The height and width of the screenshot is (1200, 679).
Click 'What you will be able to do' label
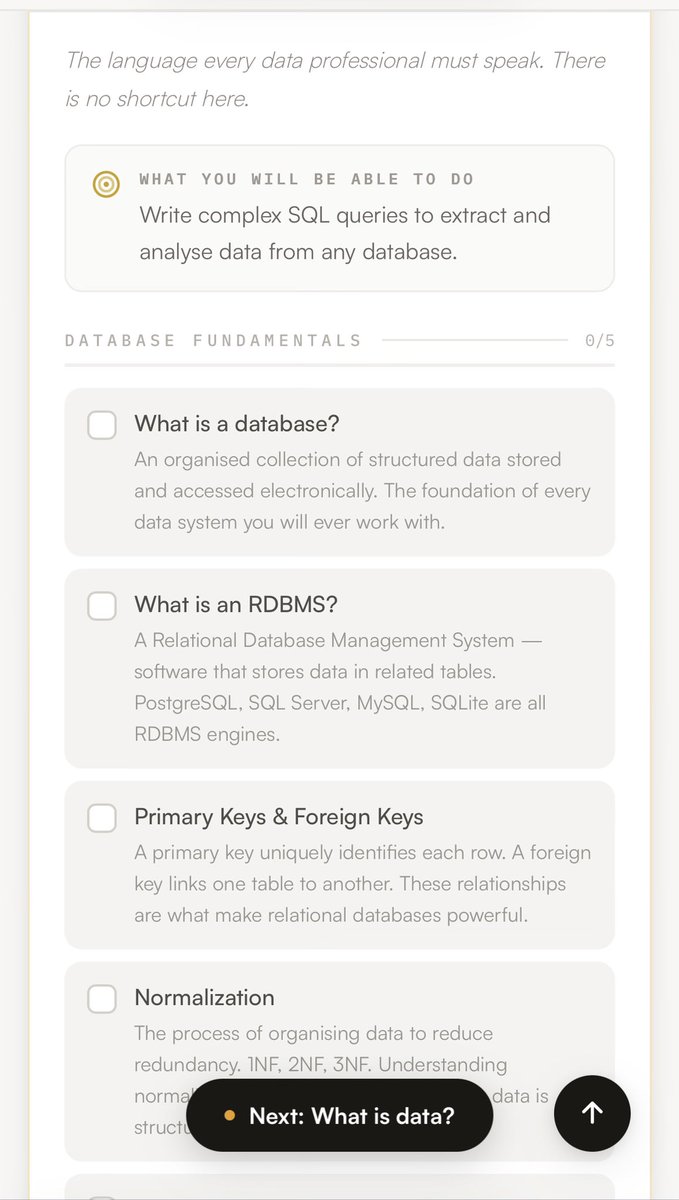click(x=307, y=179)
